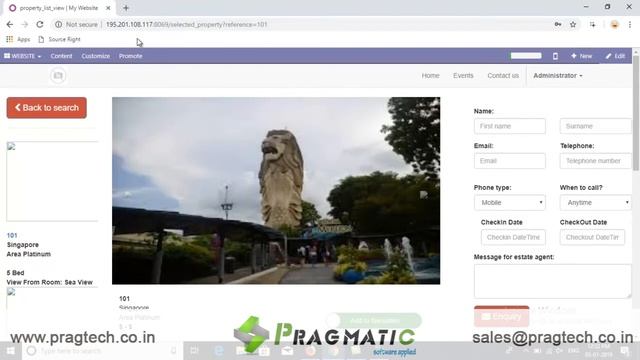Switch to mobile preview

point(555,56)
